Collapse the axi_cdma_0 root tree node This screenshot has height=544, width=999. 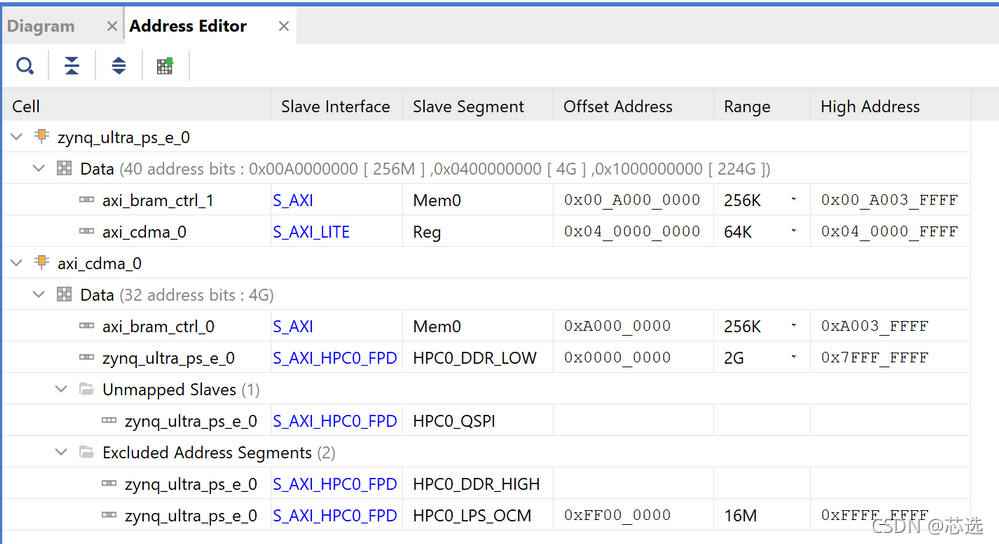tap(17, 263)
